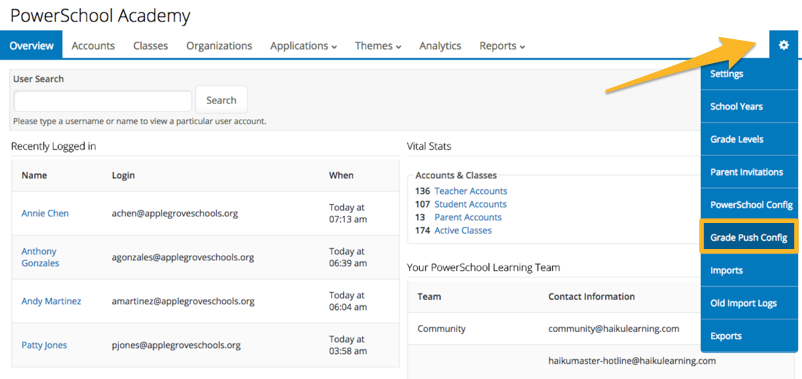Click the Recently Logged in heading
The width and height of the screenshot is (802, 379).
tap(53, 146)
